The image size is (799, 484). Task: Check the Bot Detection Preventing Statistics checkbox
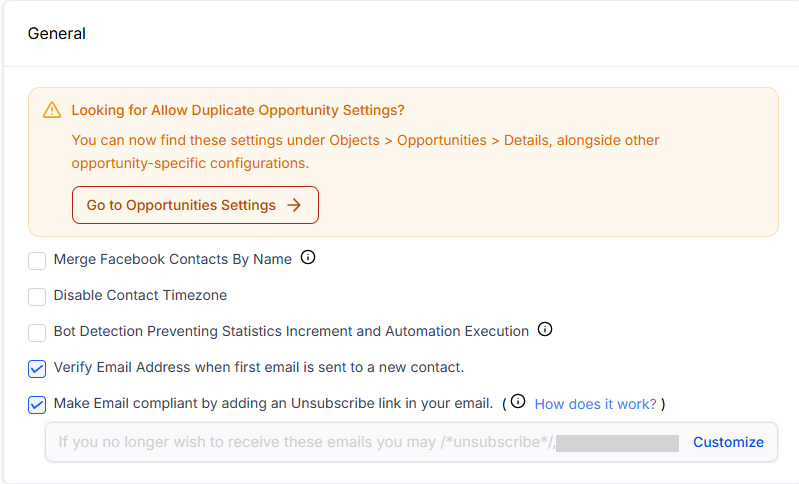tap(37, 333)
